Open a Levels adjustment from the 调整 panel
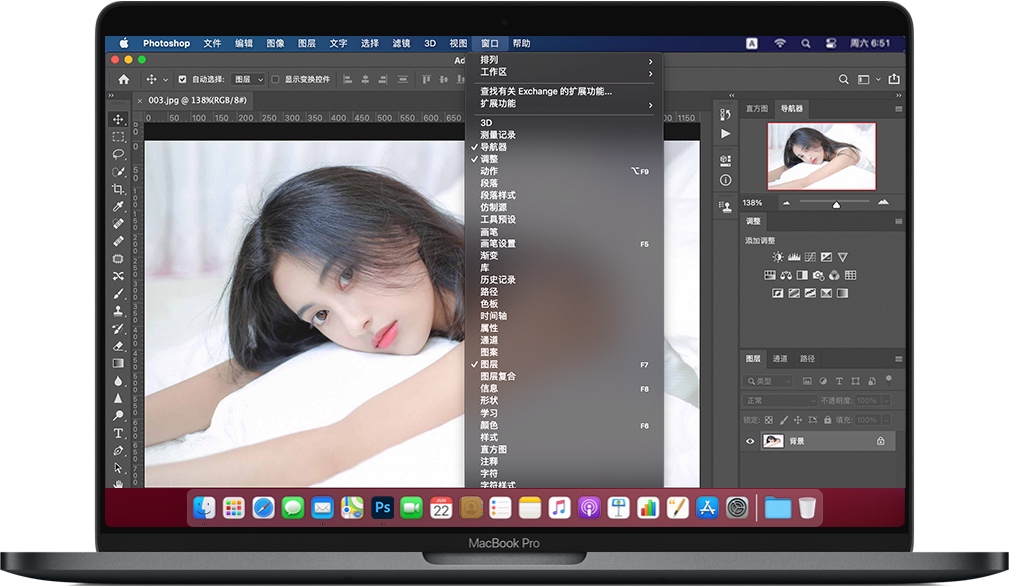Viewport: 1009px width, 586px height. pos(794,257)
